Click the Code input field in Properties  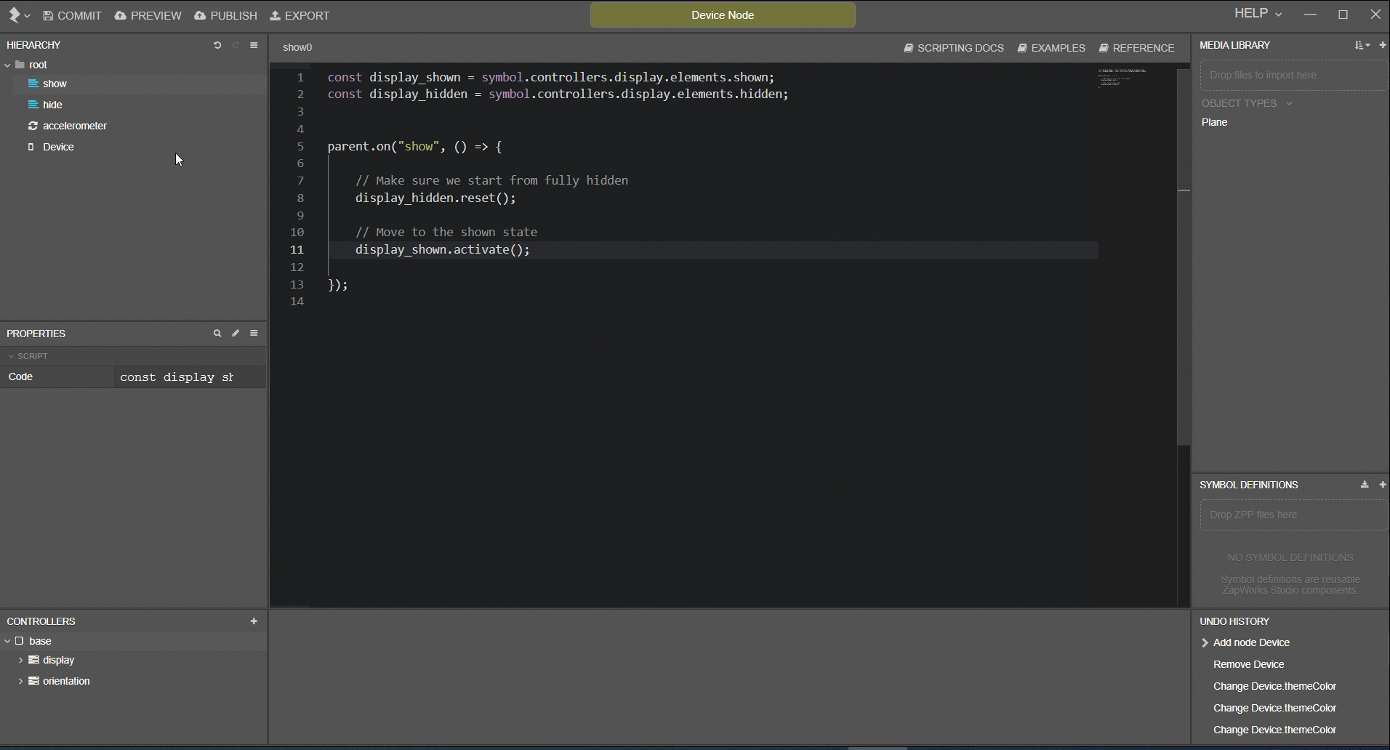(189, 376)
